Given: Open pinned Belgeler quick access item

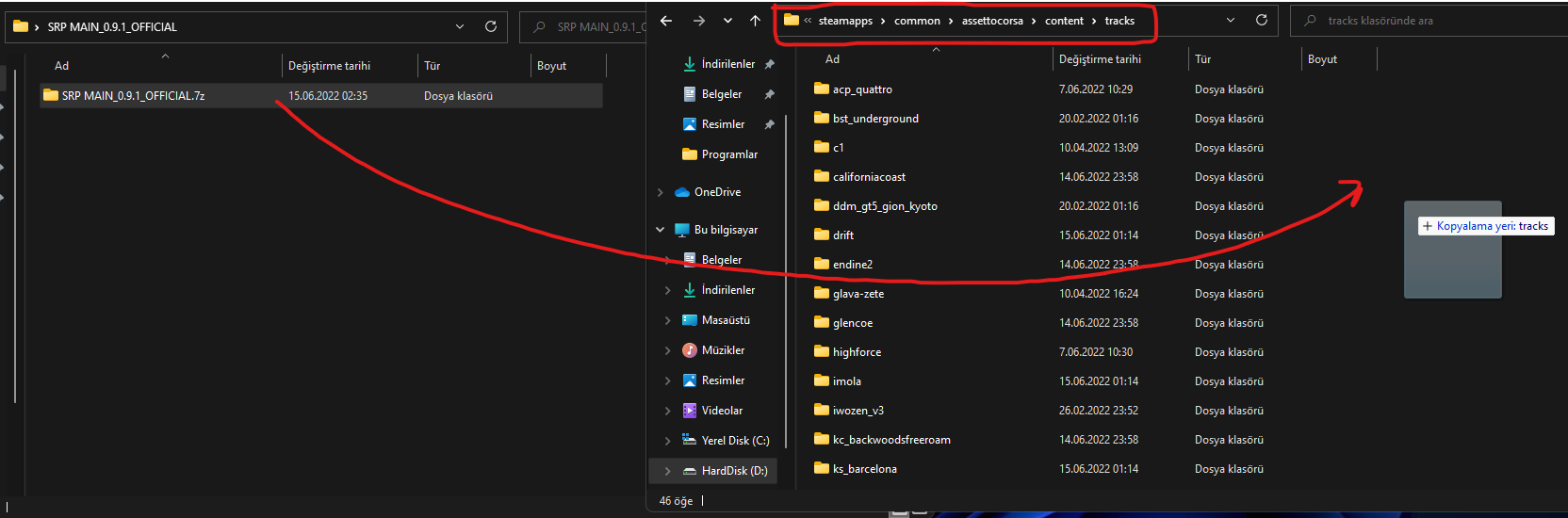Looking at the screenshot, I should 722,94.
